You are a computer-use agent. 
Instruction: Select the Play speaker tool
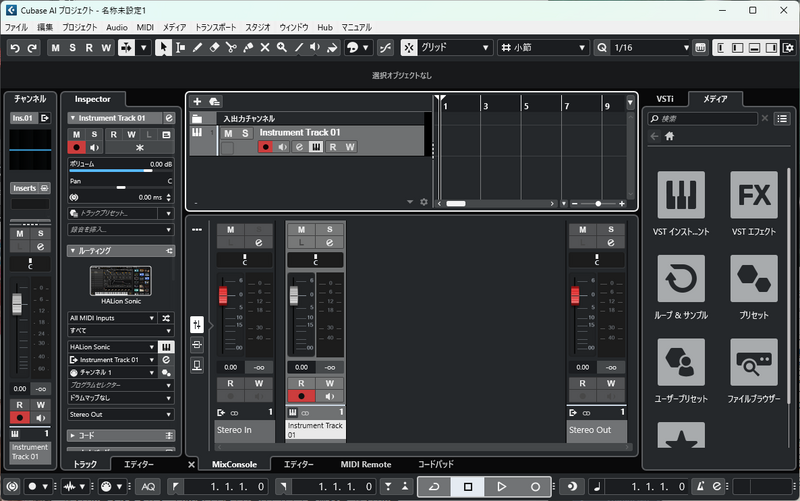(x=315, y=47)
